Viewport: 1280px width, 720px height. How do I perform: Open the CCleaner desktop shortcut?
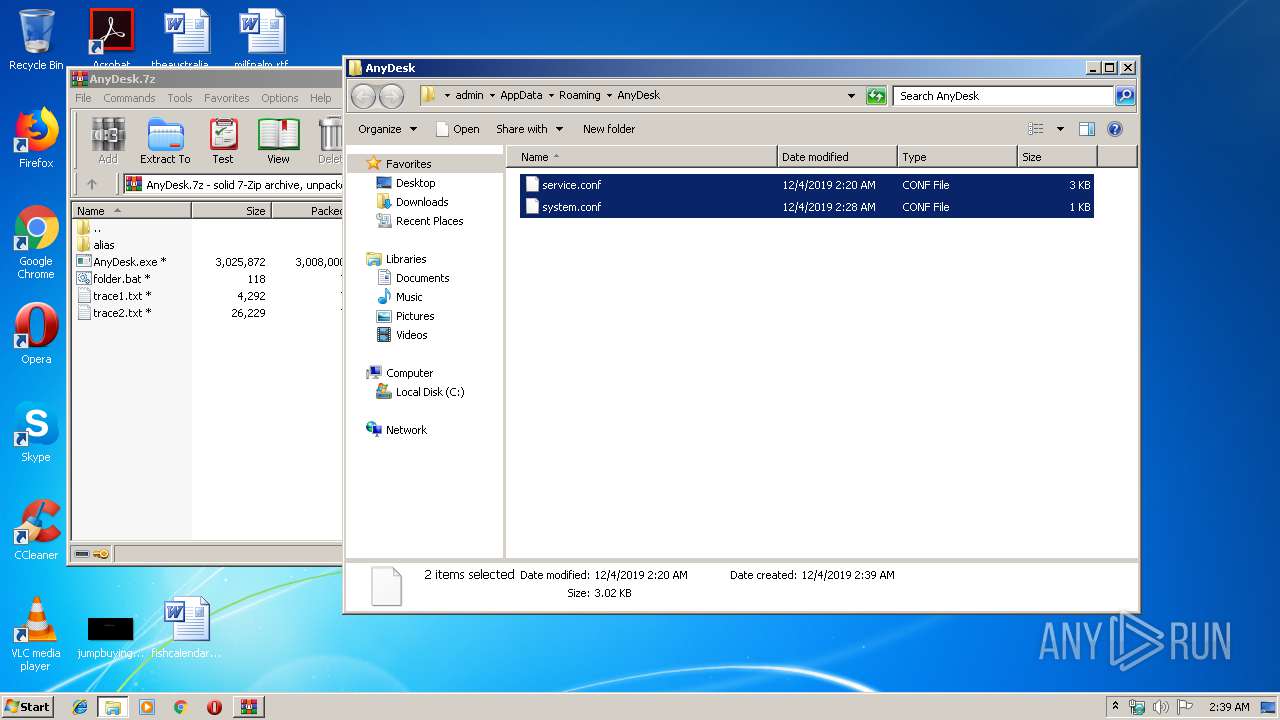pyautogui.click(x=36, y=530)
